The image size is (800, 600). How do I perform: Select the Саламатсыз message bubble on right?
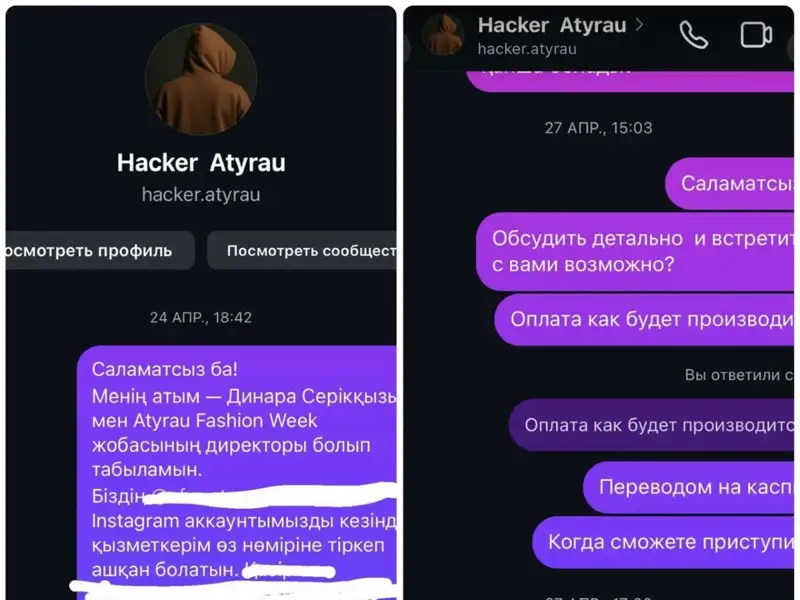[730, 184]
